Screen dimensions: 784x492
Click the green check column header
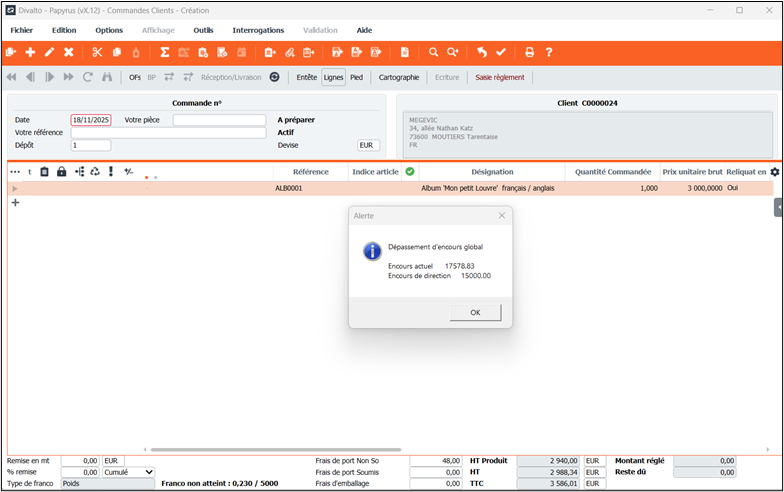pos(410,172)
